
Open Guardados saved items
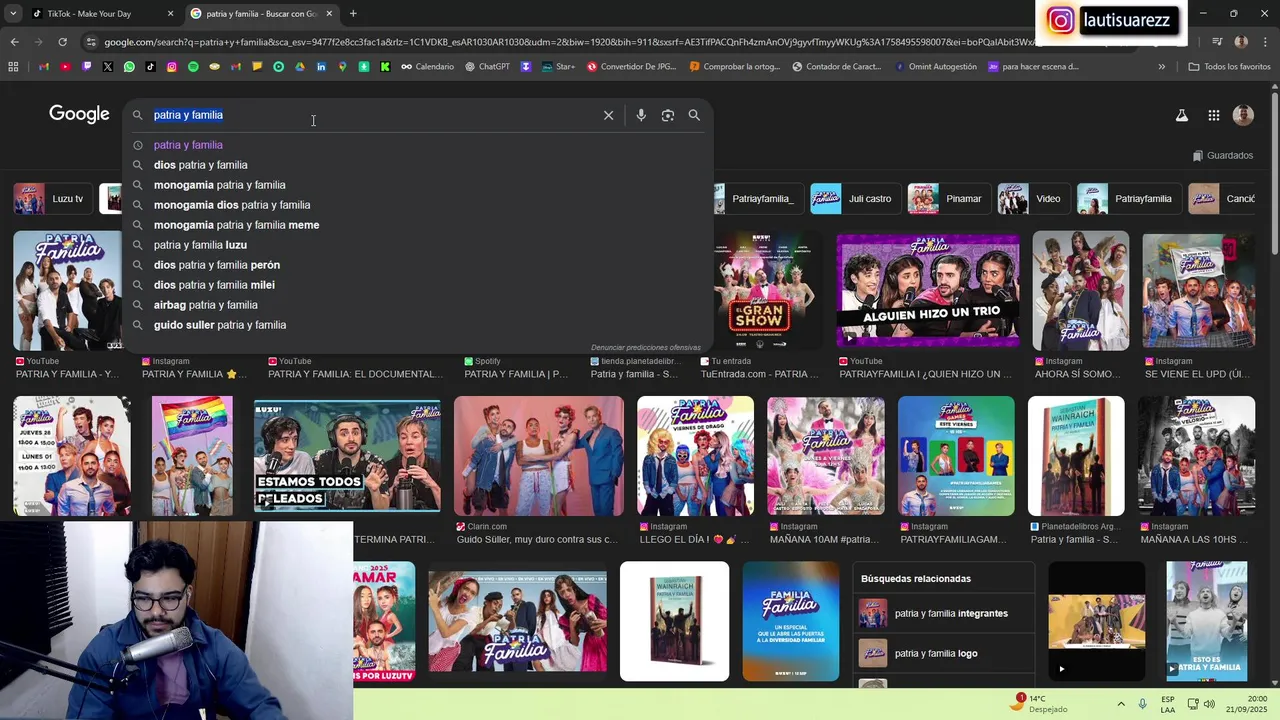click(1222, 155)
